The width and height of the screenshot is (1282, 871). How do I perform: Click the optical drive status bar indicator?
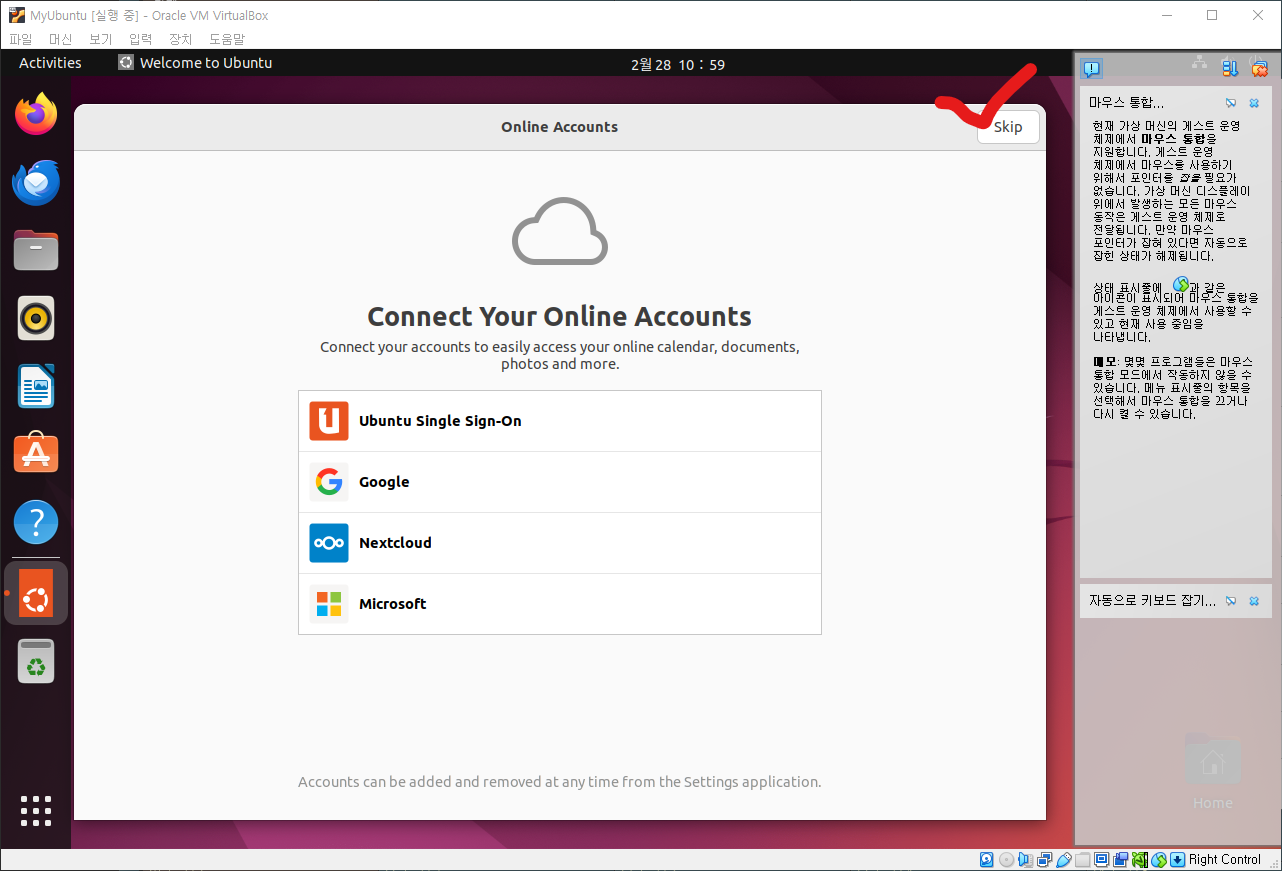point(1006,859)
